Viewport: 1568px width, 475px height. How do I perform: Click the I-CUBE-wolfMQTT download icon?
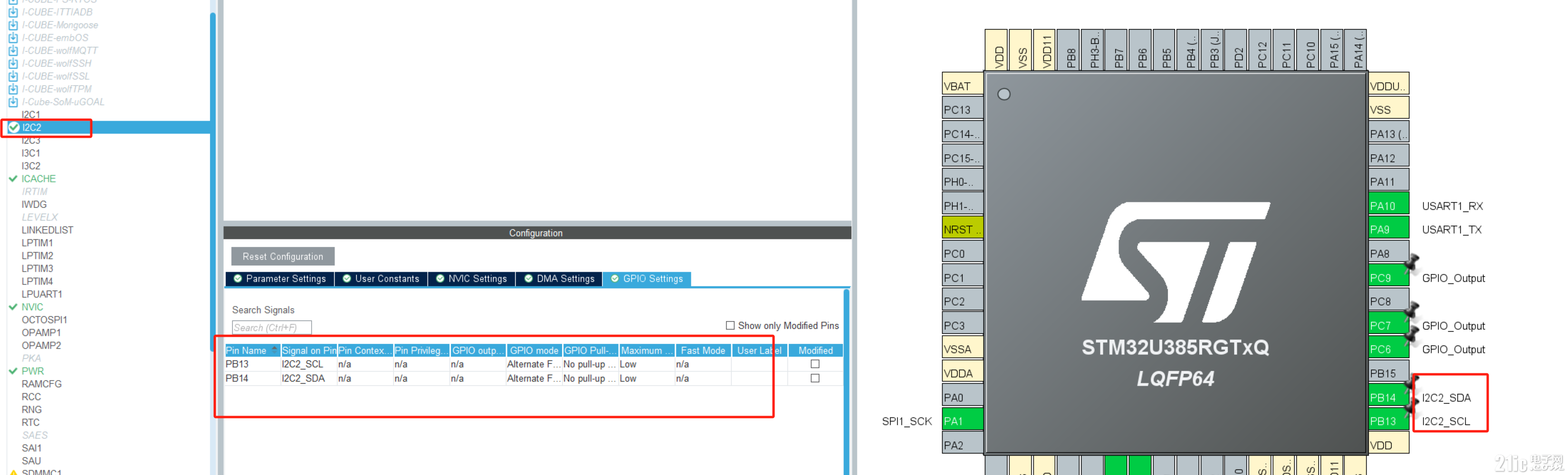point(13,50)
